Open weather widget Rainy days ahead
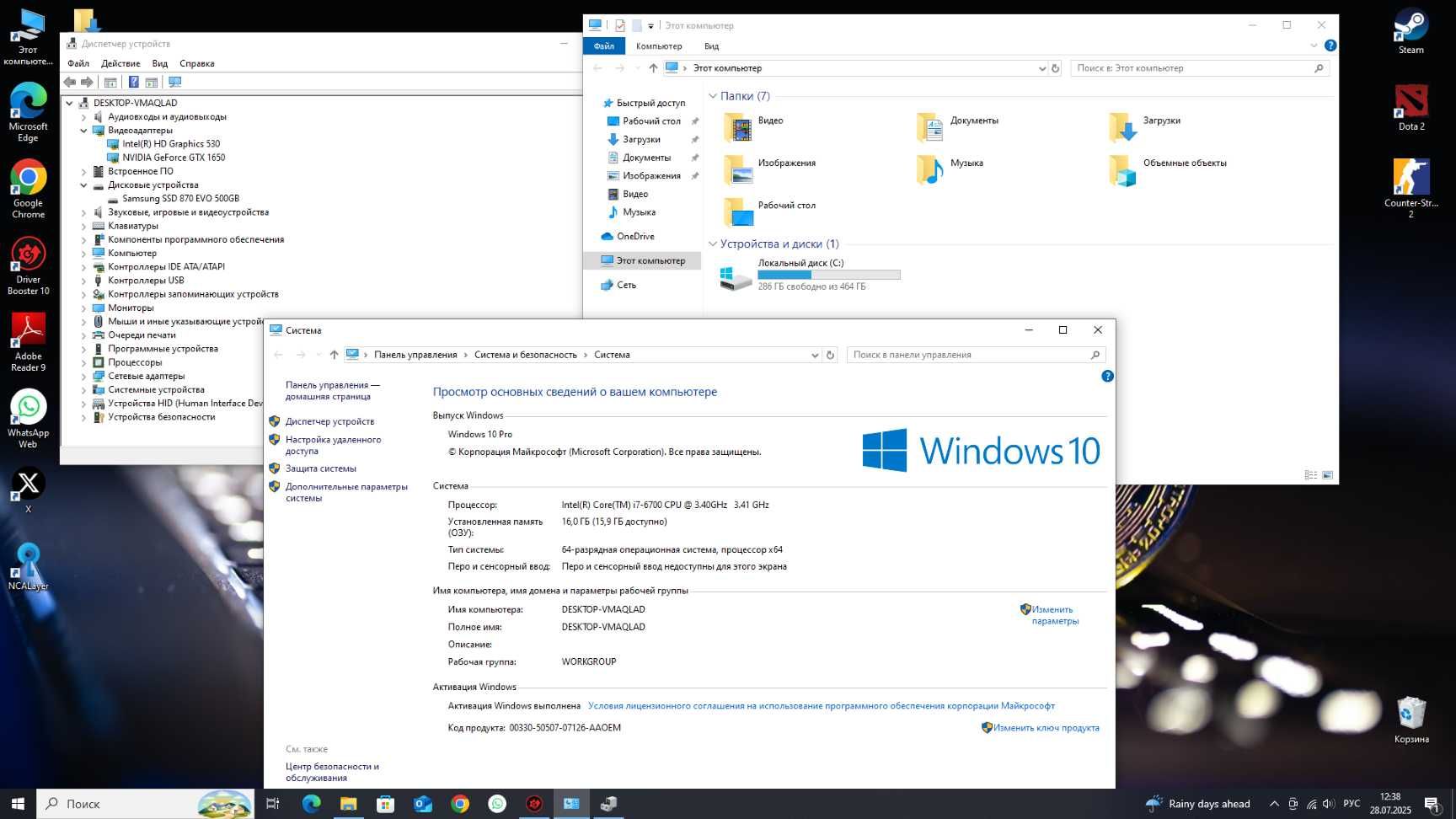The image size is (1456, 819). (x=1196, y=804)
